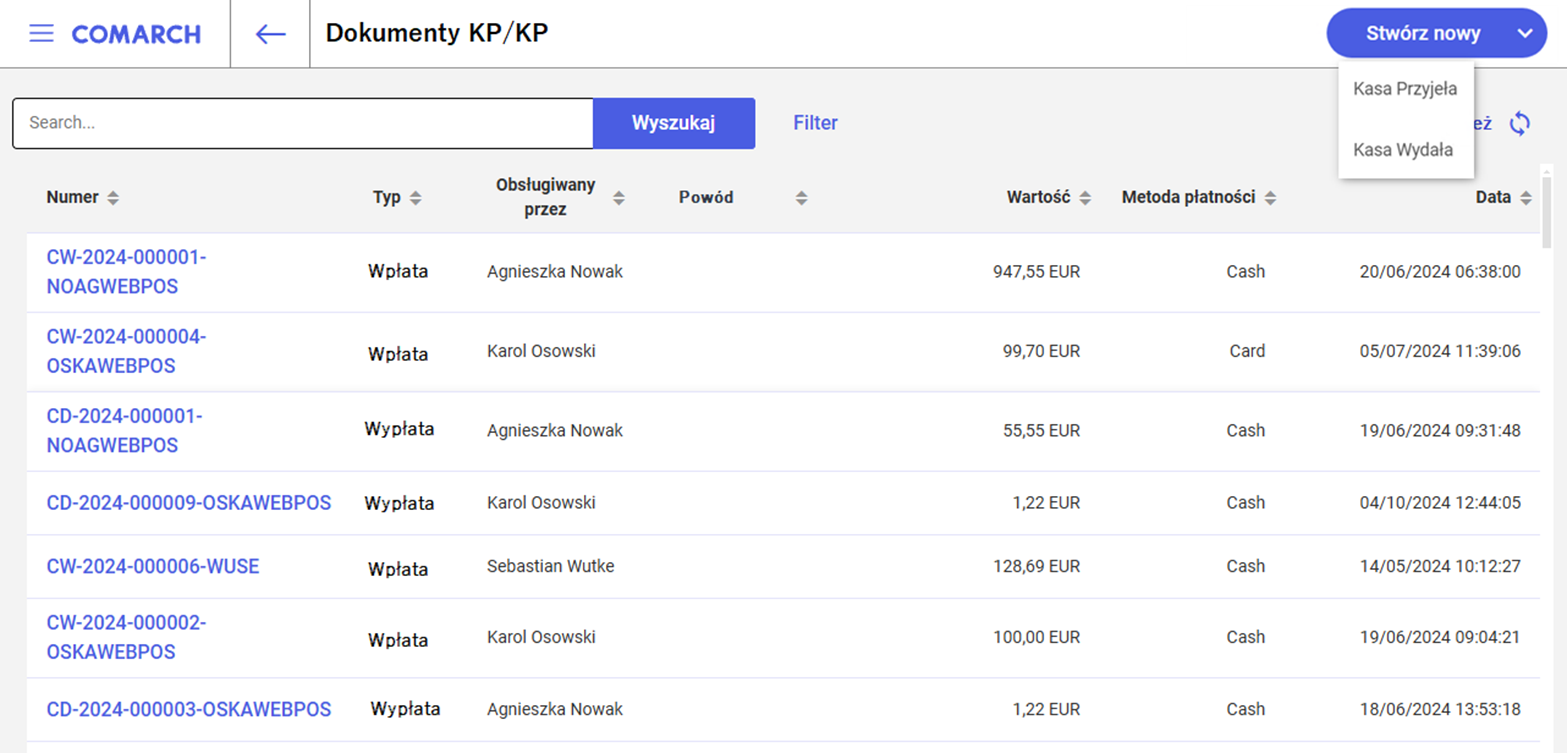Open the hamburger navigation menu
Viewport: 1567px width, 753px height.
tap(41, 34)
